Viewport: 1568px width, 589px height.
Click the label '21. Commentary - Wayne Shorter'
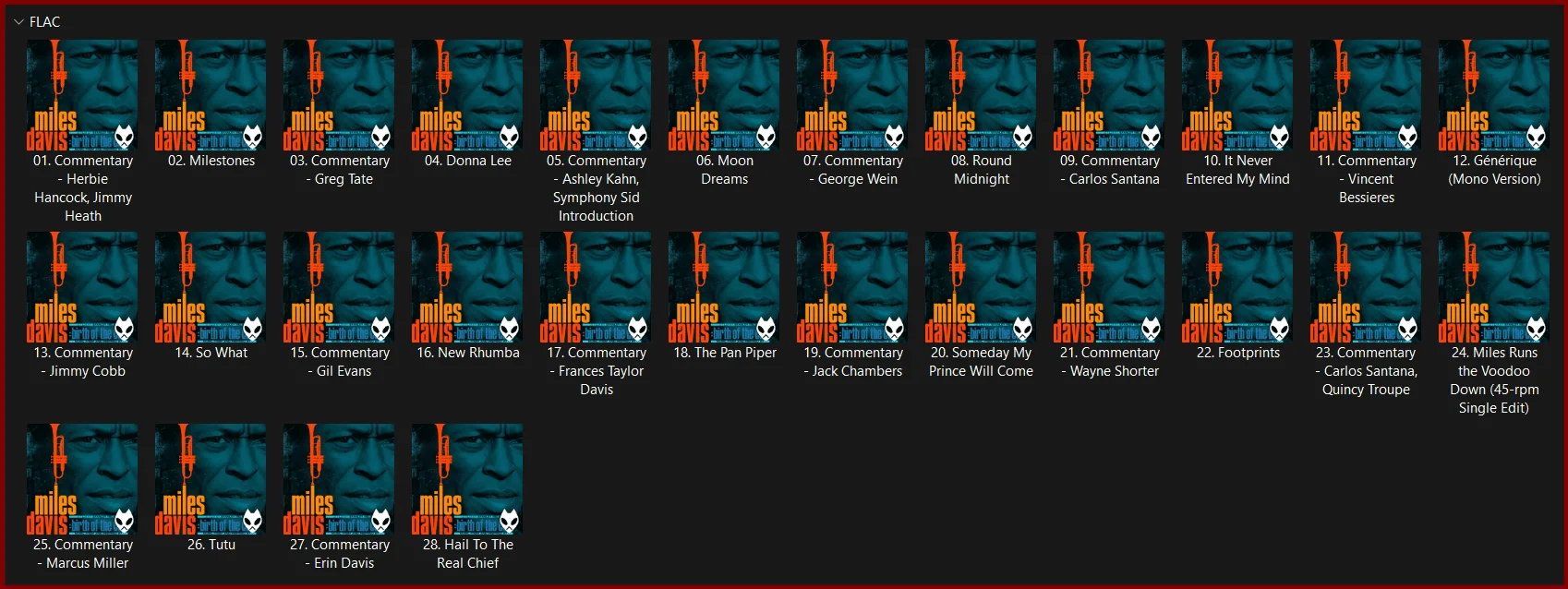tap(1110, 362)
